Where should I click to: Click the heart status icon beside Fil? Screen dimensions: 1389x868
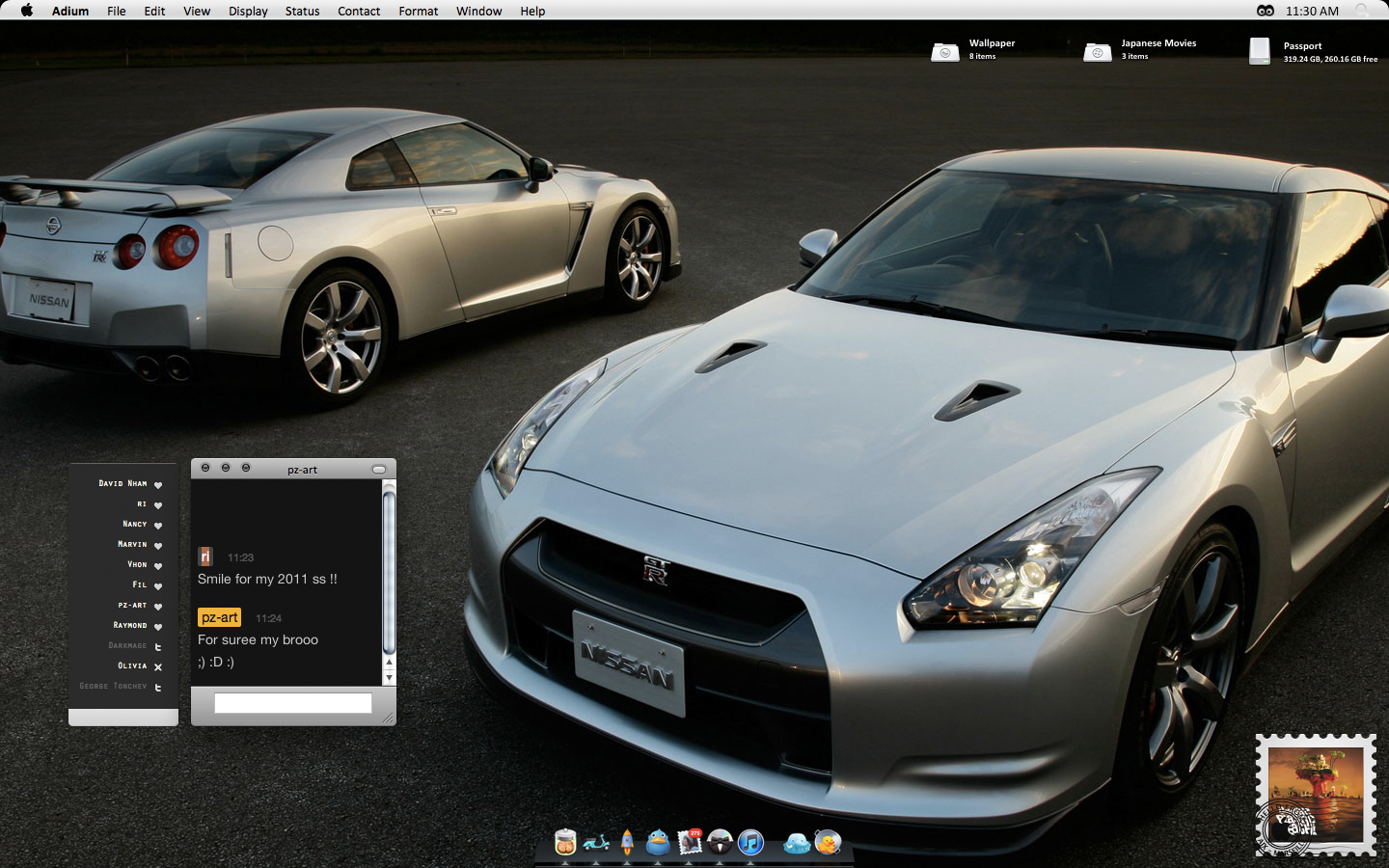158,586
